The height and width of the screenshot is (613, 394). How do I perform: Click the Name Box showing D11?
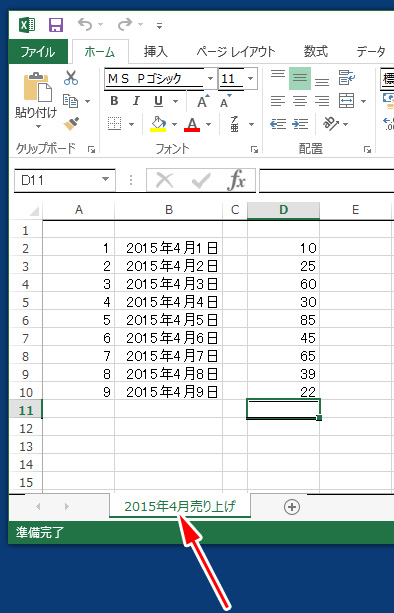[65, 180]
